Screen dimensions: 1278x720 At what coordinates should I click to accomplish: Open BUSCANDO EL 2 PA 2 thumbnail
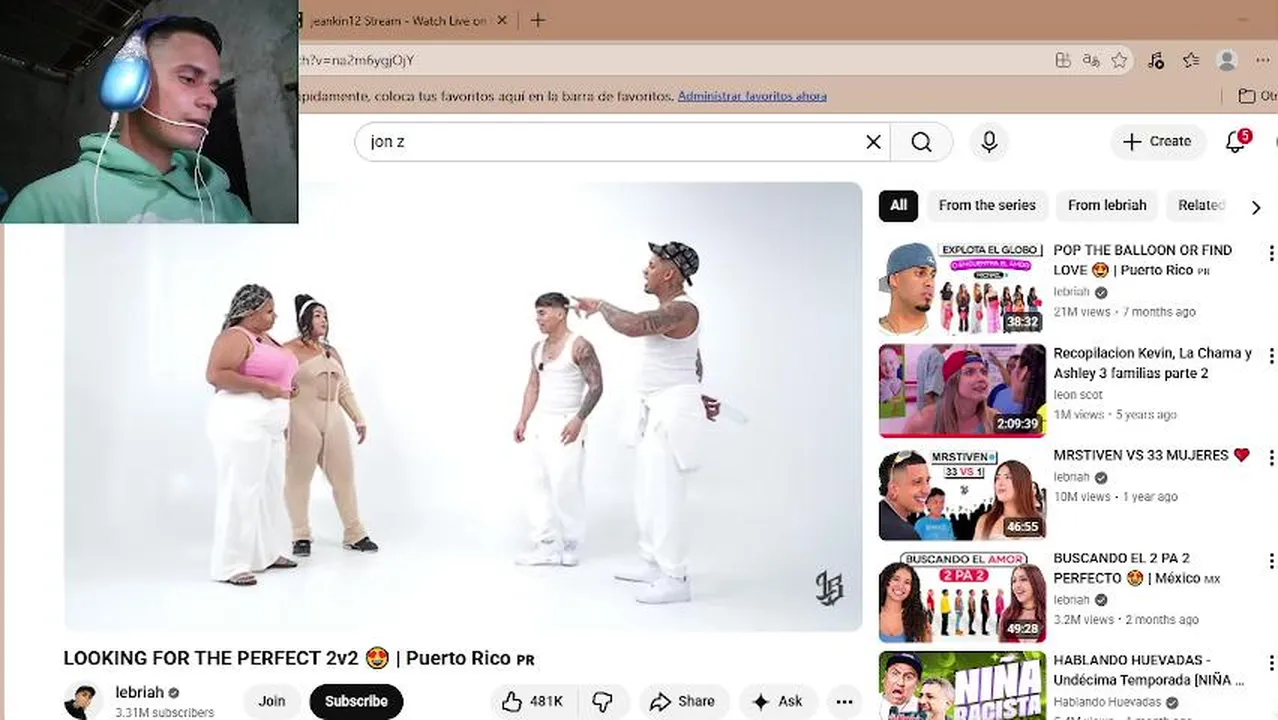point(962,596)
